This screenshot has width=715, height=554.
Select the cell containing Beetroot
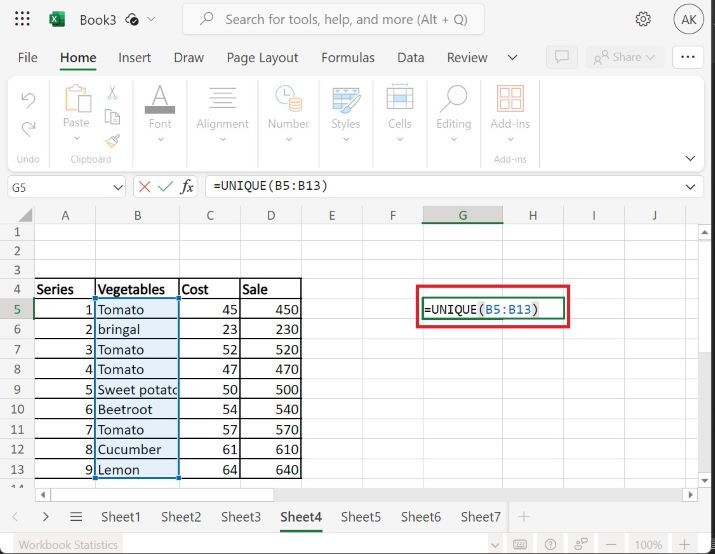pos(137,409)
